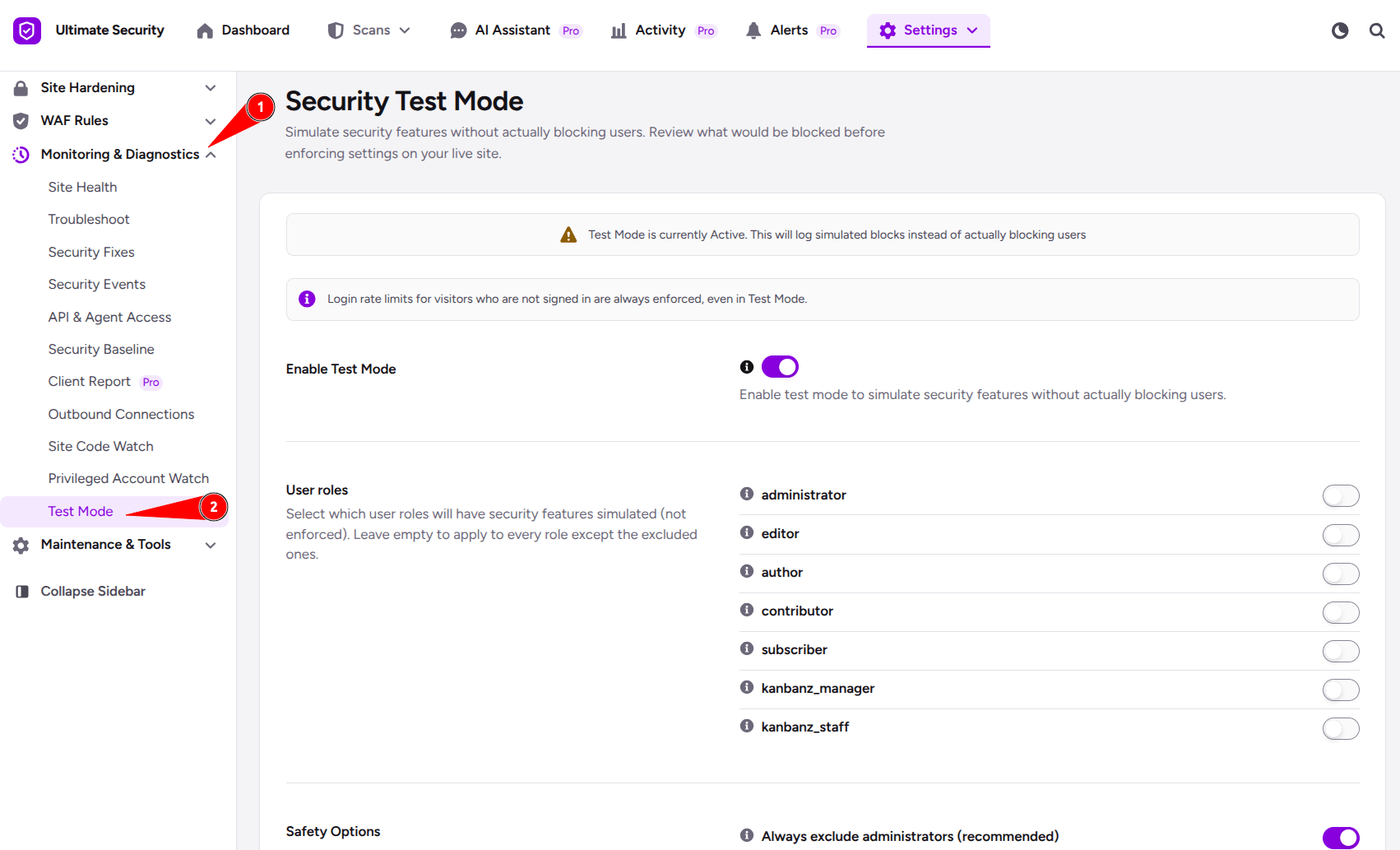
Task: Click the Collapse Sidebar button
Action: pyautogui.click(x=81, y=592)
